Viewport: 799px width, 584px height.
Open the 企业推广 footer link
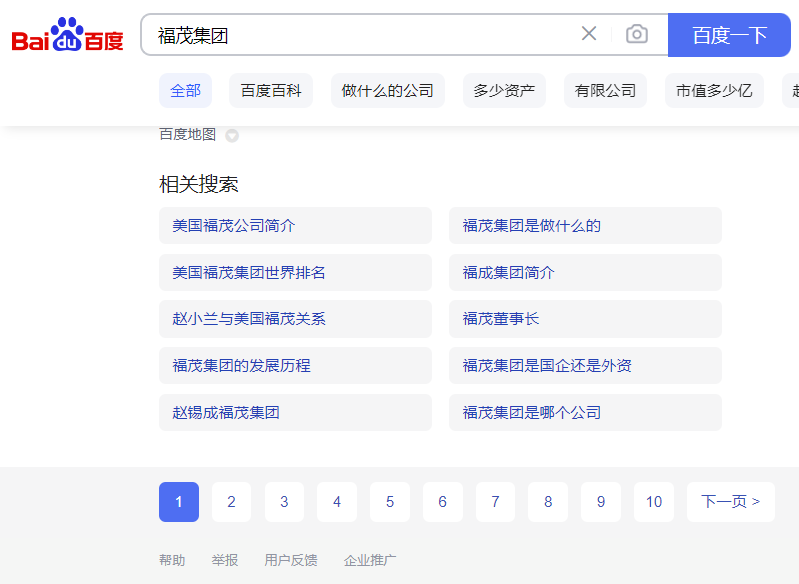(x=370, y=560)
